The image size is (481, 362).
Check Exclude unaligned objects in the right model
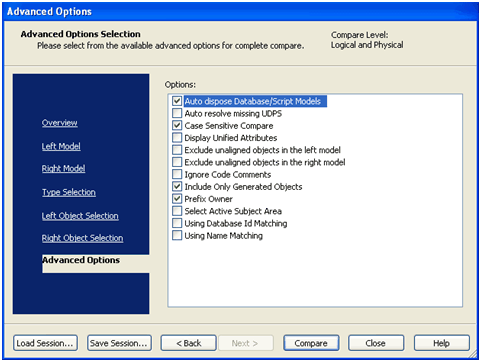pyautogui.click(x=177, y=162)
